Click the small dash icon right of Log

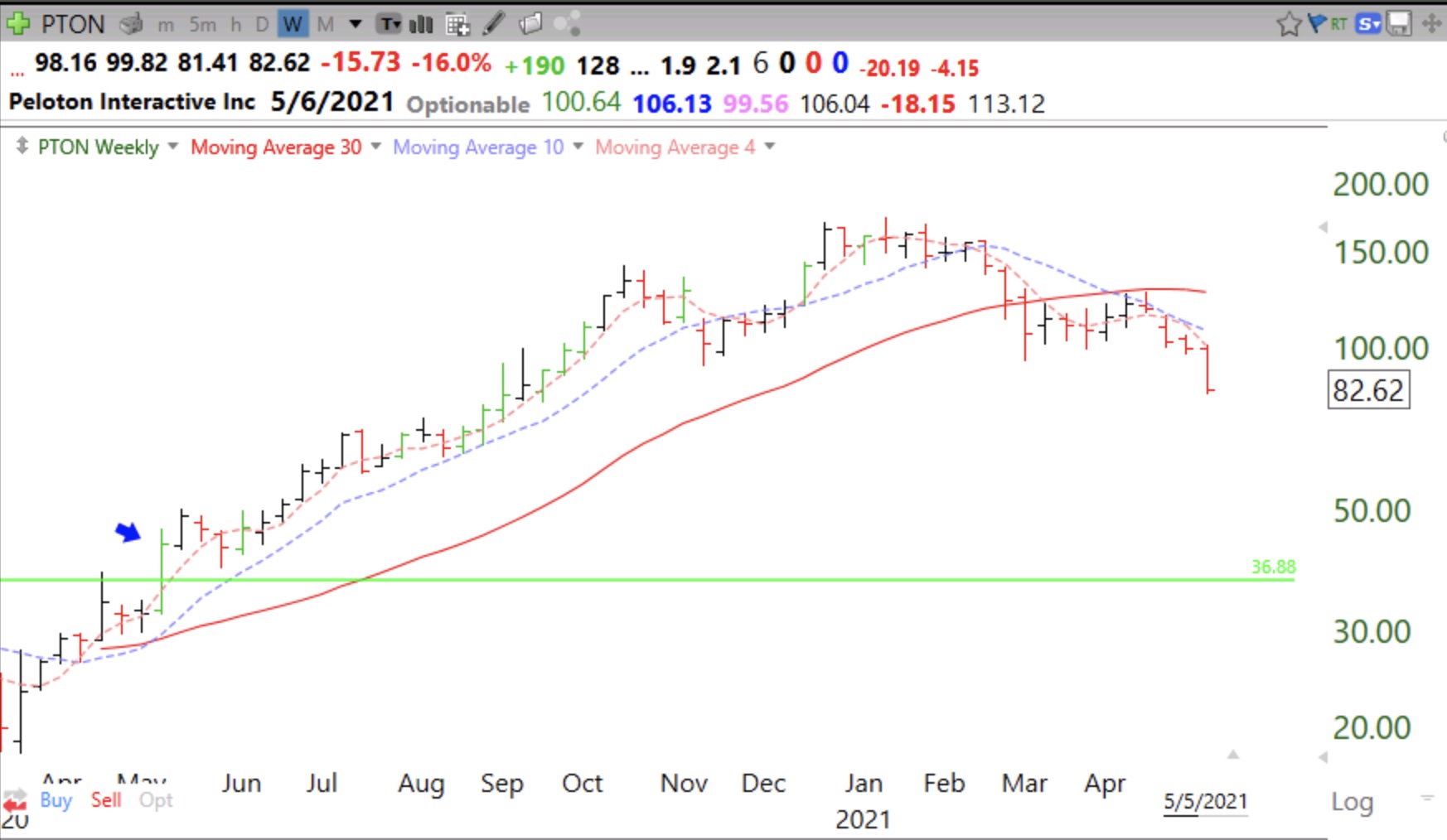pyautogui.click(x=1427, y=798)
